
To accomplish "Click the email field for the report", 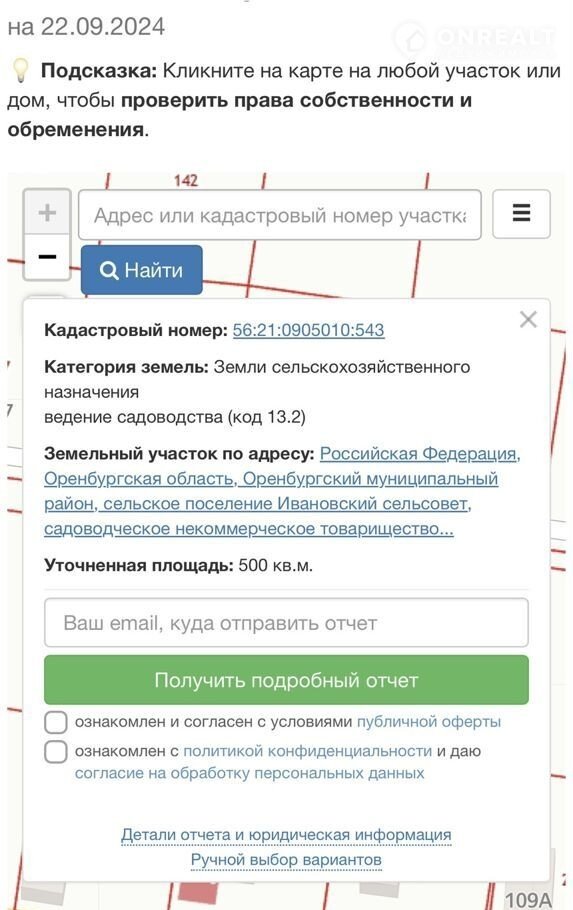I will point(286,623).
